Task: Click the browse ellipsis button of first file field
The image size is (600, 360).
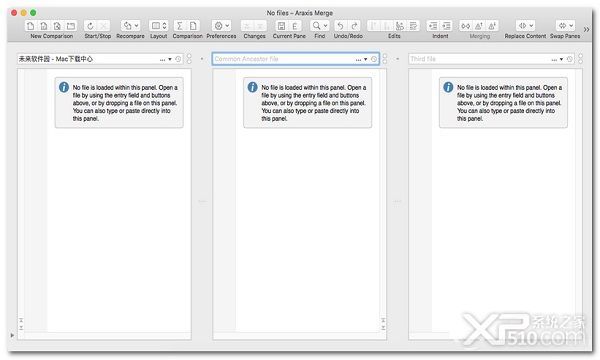Action: (x=162, y=60)
